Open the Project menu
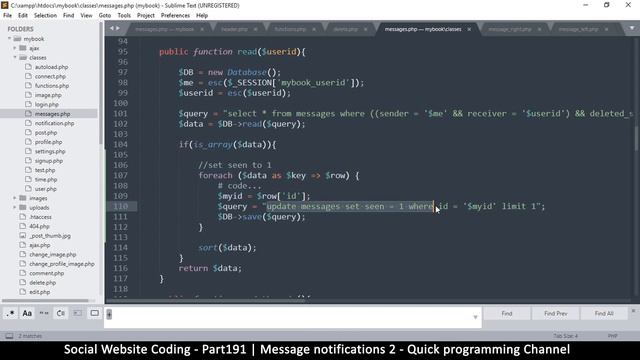This screenshot has width=640, height=360. (146, 16)
